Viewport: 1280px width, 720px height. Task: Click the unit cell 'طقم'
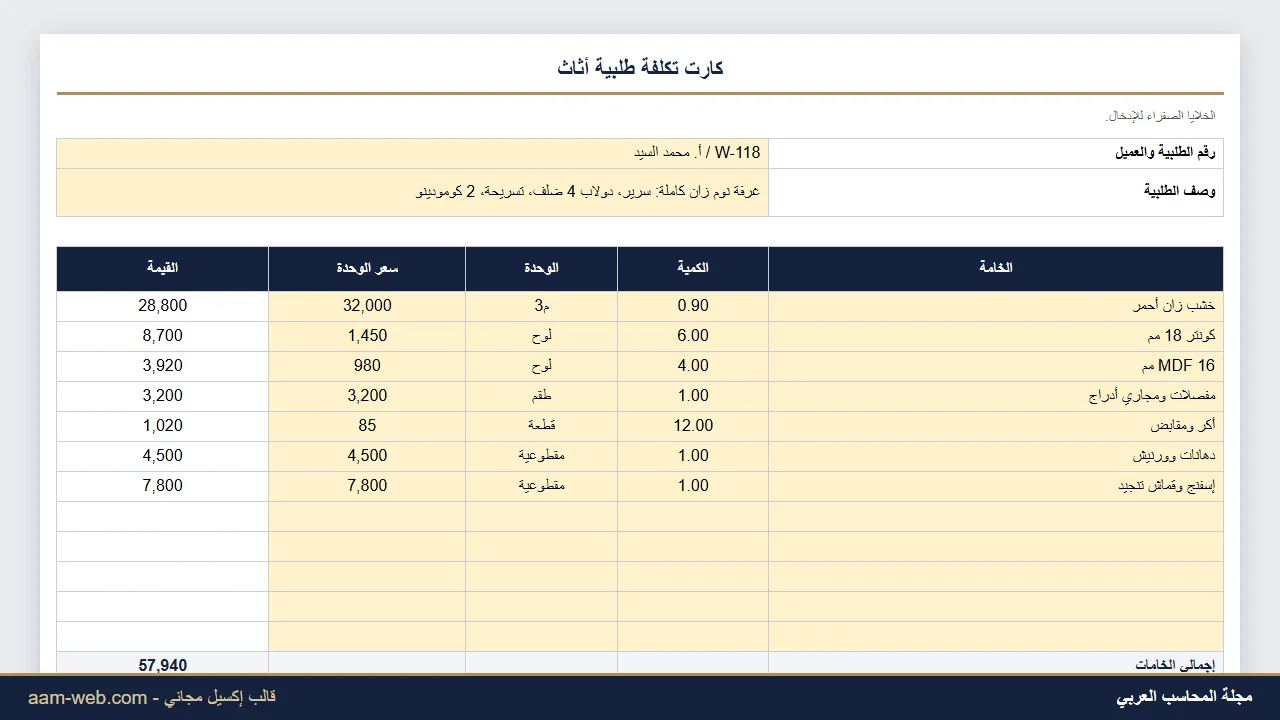pyautogui.click(x=541, y=396)
